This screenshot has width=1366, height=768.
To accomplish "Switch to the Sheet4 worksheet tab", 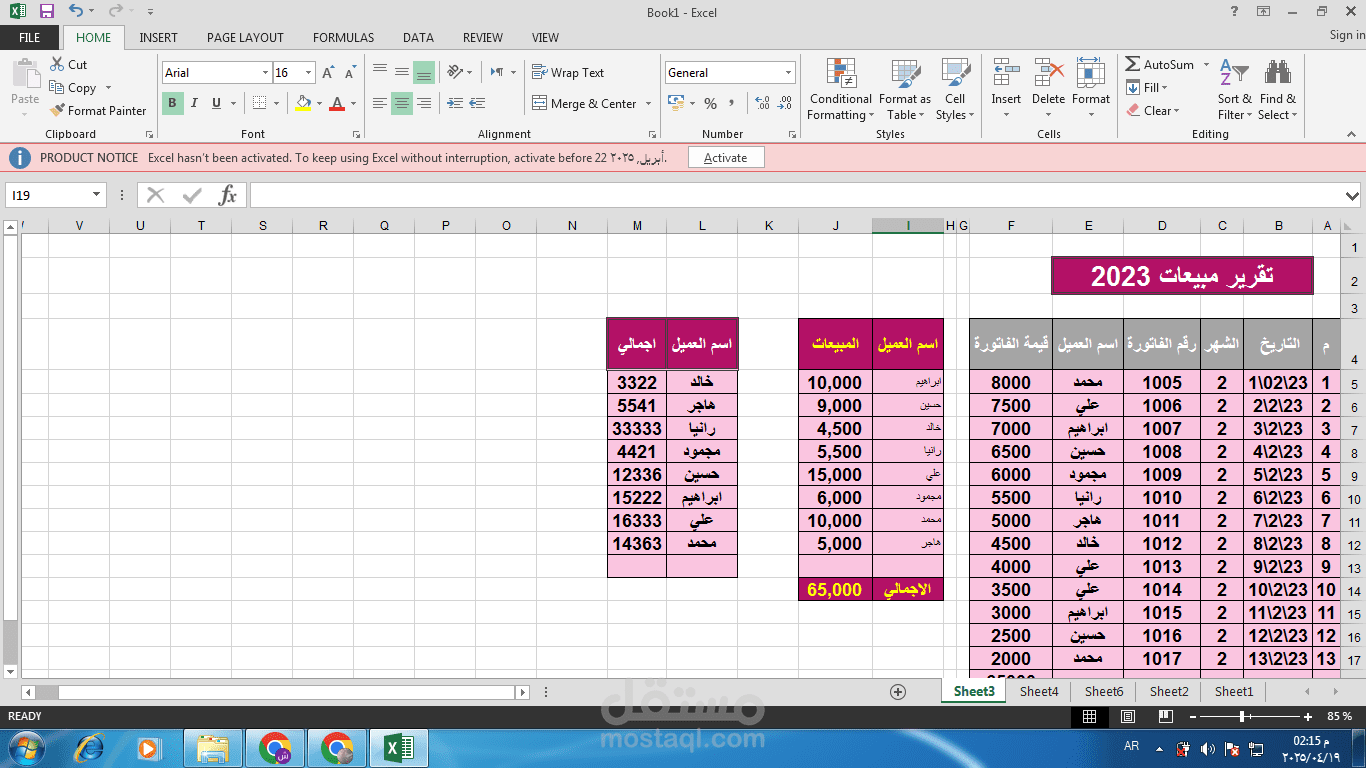I will (x=1039, y=691).
